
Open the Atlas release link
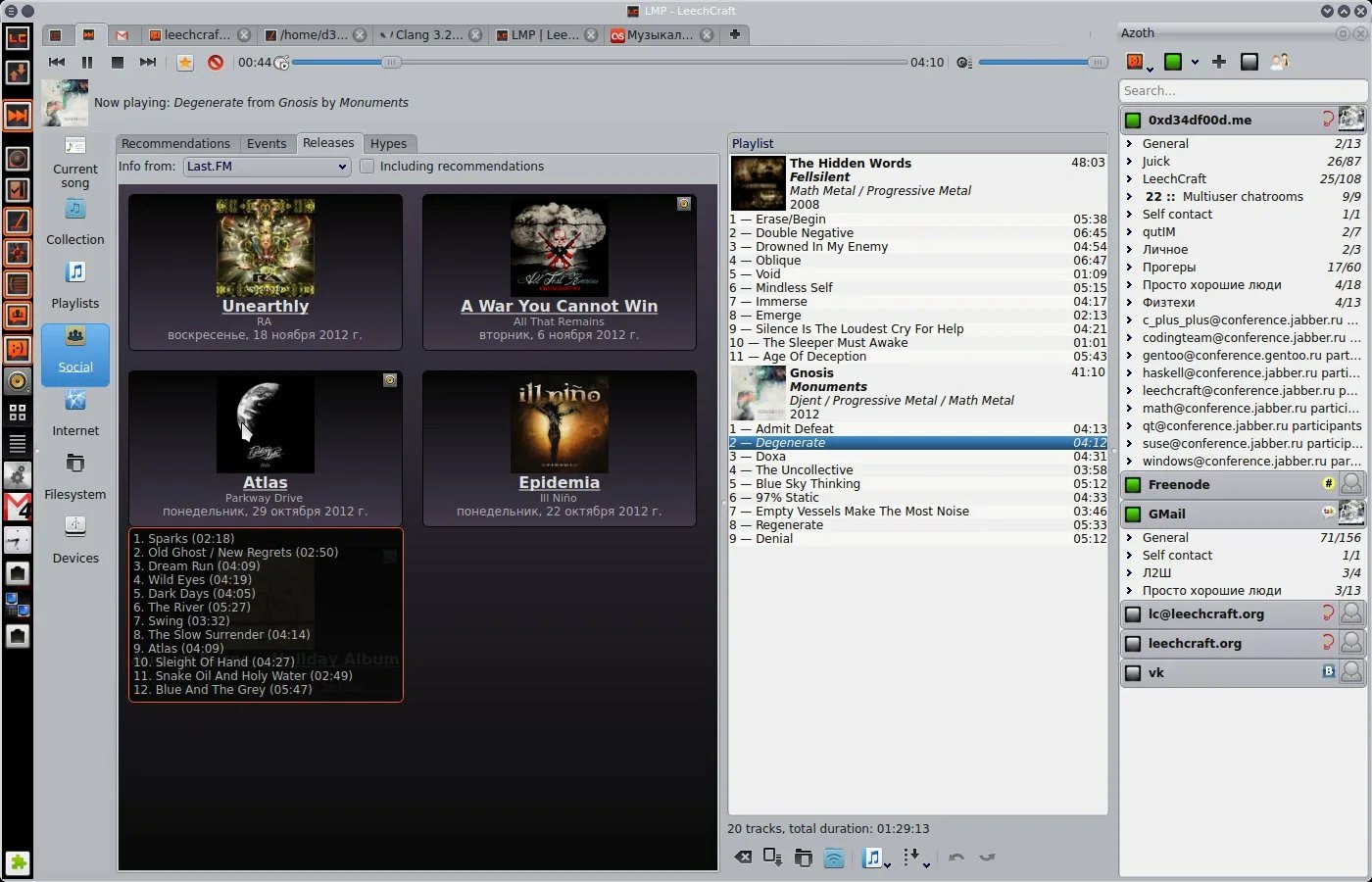pos(266,482)
